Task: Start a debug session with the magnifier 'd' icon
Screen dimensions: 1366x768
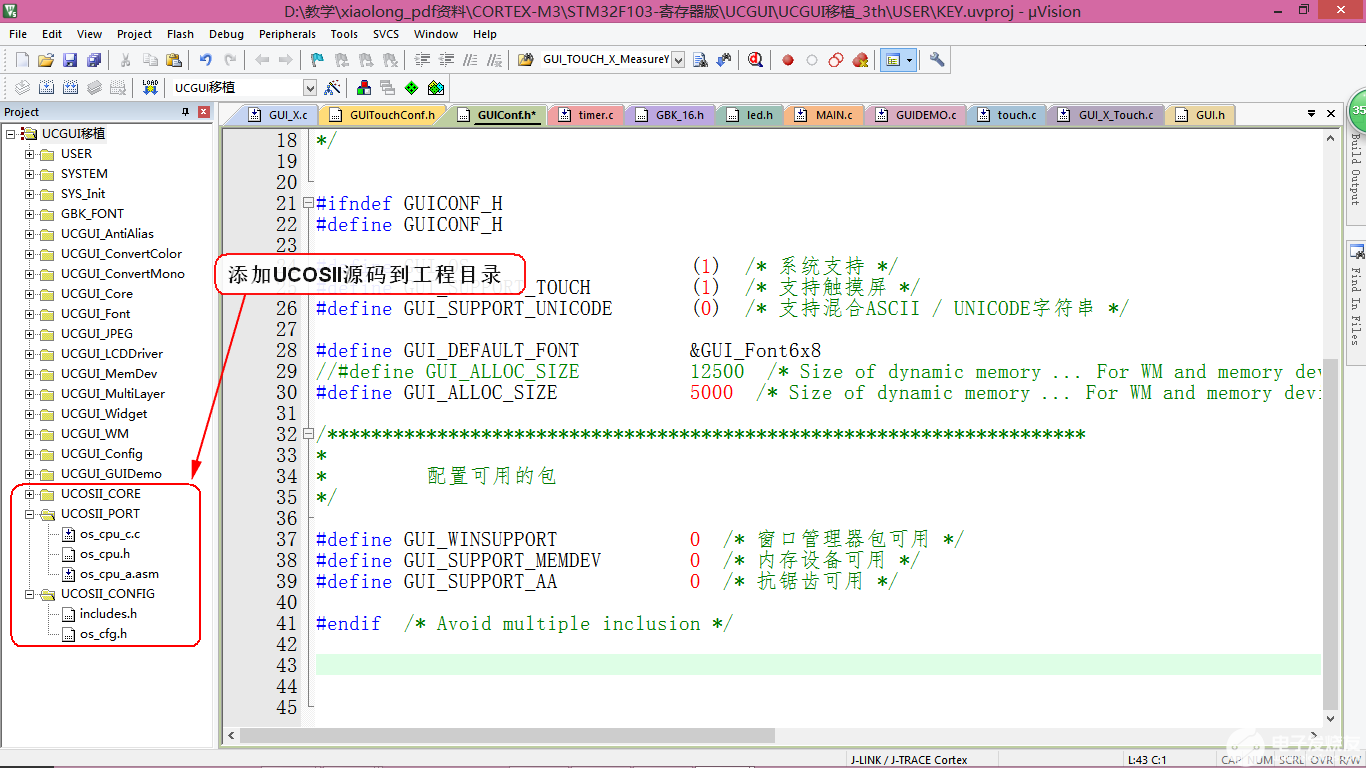Action: (x=755, y=60)
